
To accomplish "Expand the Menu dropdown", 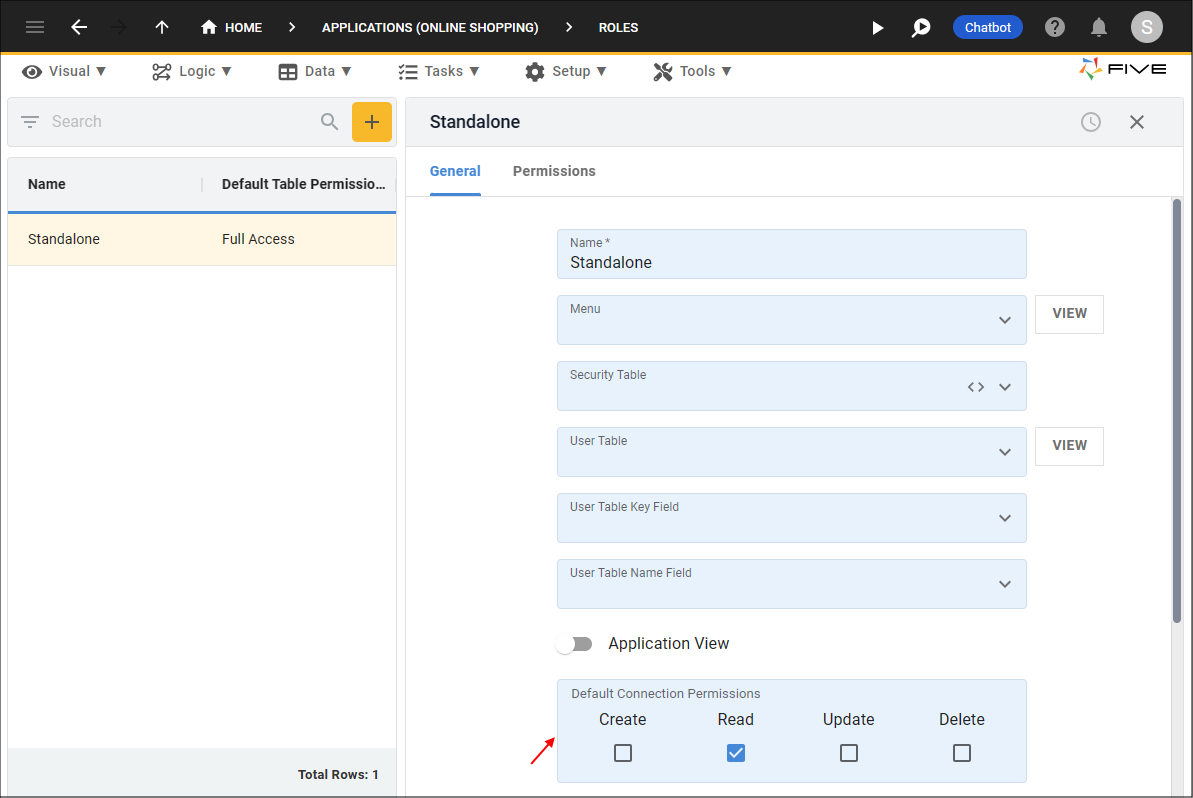I will point(1005,320).
